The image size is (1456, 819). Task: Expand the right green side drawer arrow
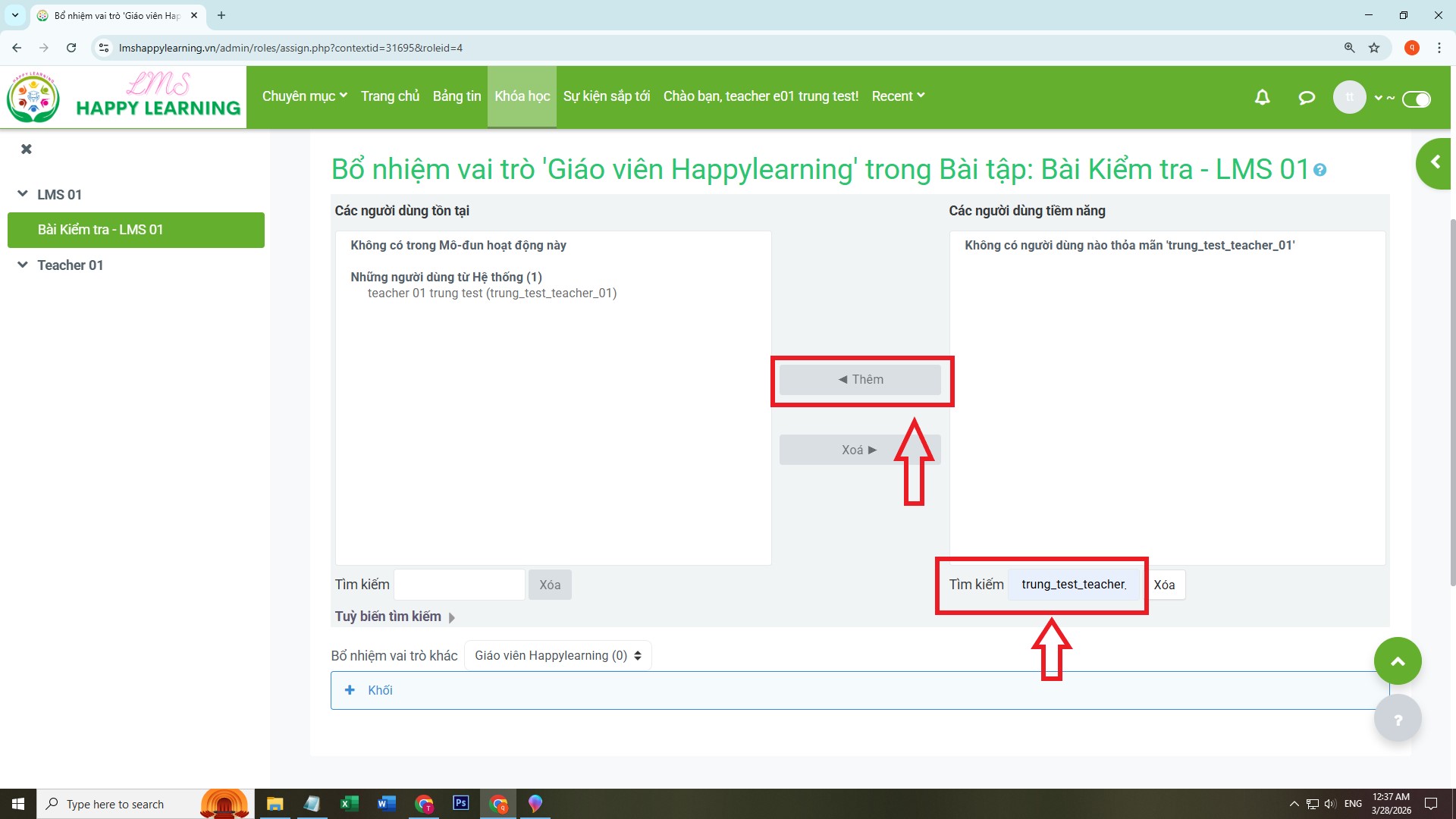[1434, 162]
